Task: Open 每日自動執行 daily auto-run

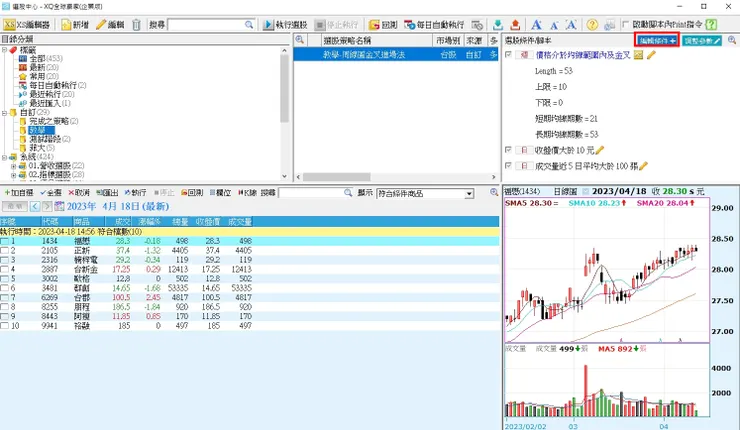Action: point(434,25)
